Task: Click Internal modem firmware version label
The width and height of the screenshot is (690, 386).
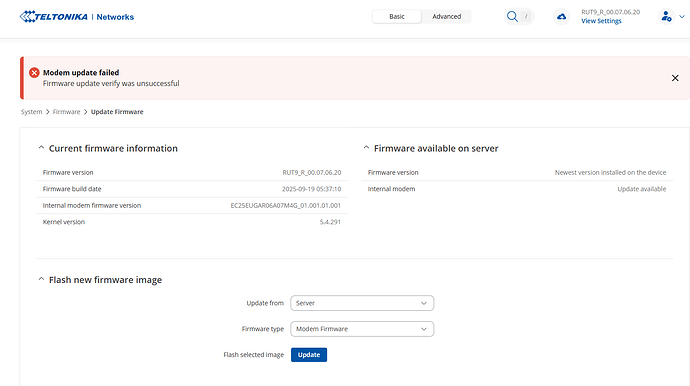Action: click(x=92, y=206)
